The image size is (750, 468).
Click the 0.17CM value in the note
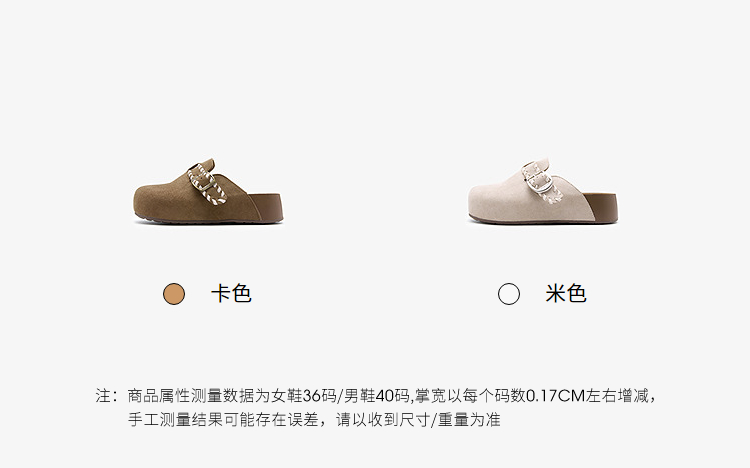point(555,396)
